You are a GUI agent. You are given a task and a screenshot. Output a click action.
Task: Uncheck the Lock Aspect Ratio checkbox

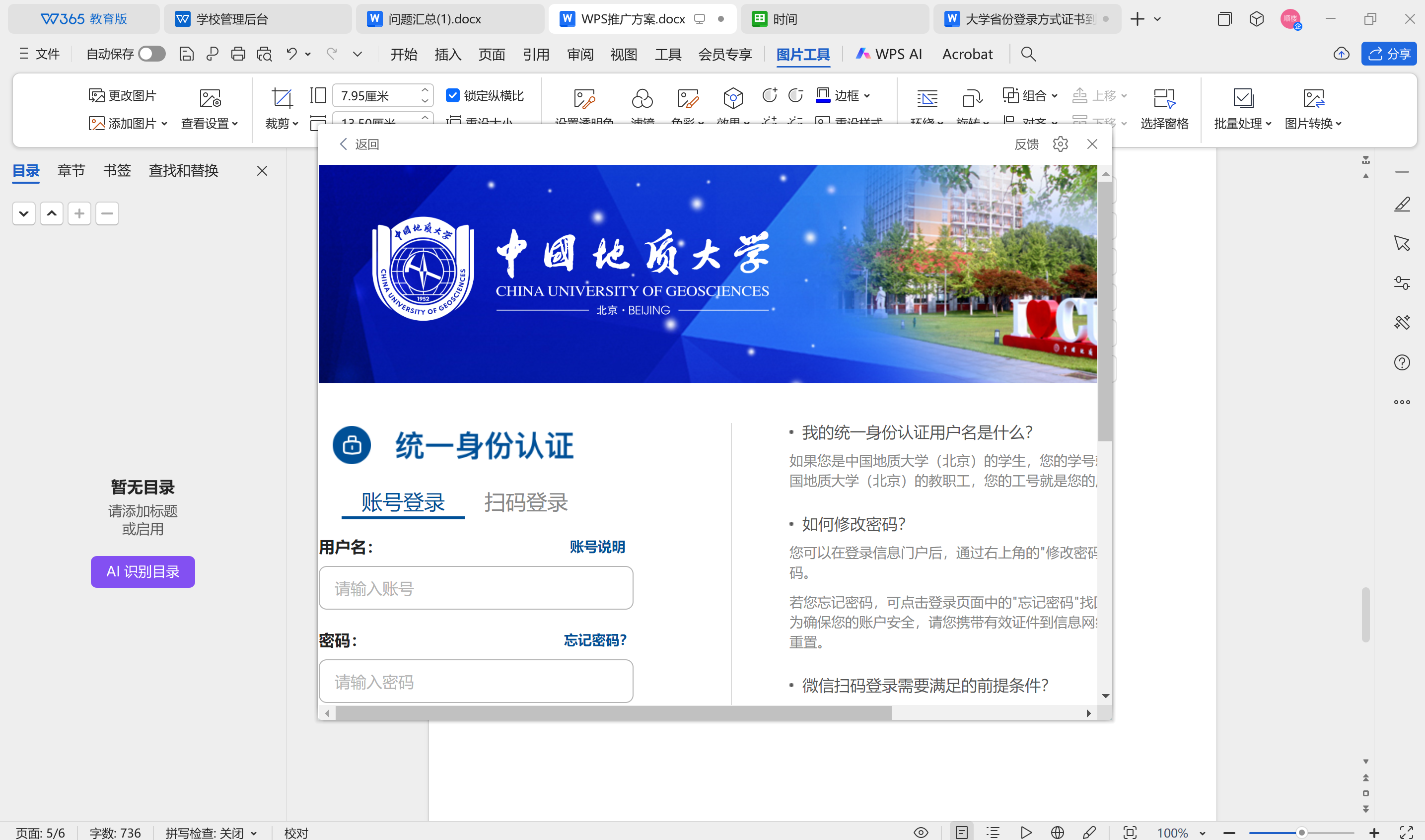[452, 95]
